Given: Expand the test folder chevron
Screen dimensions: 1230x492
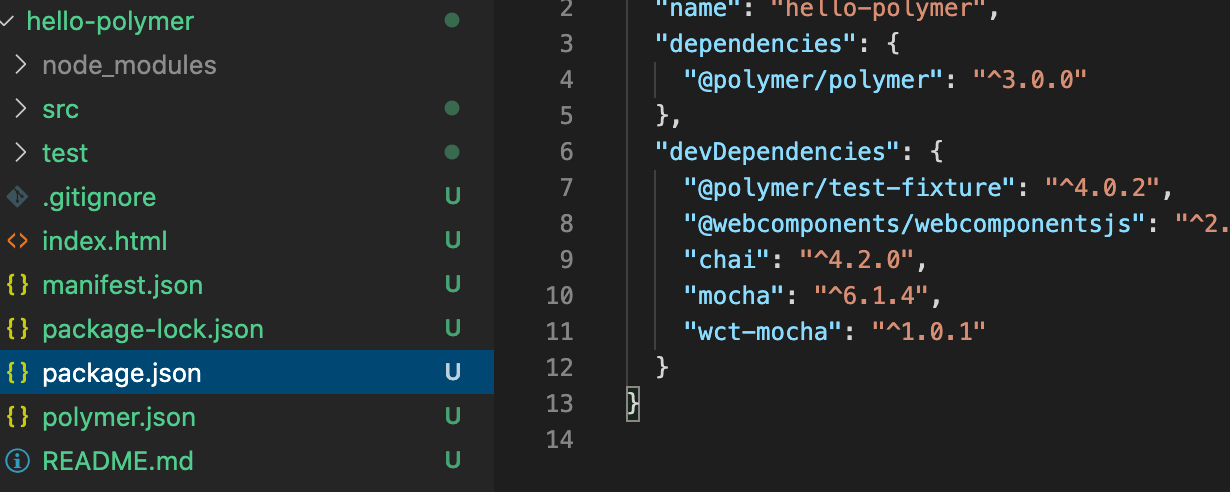Looking at the screenshot, I should click(x=21, y=153).
